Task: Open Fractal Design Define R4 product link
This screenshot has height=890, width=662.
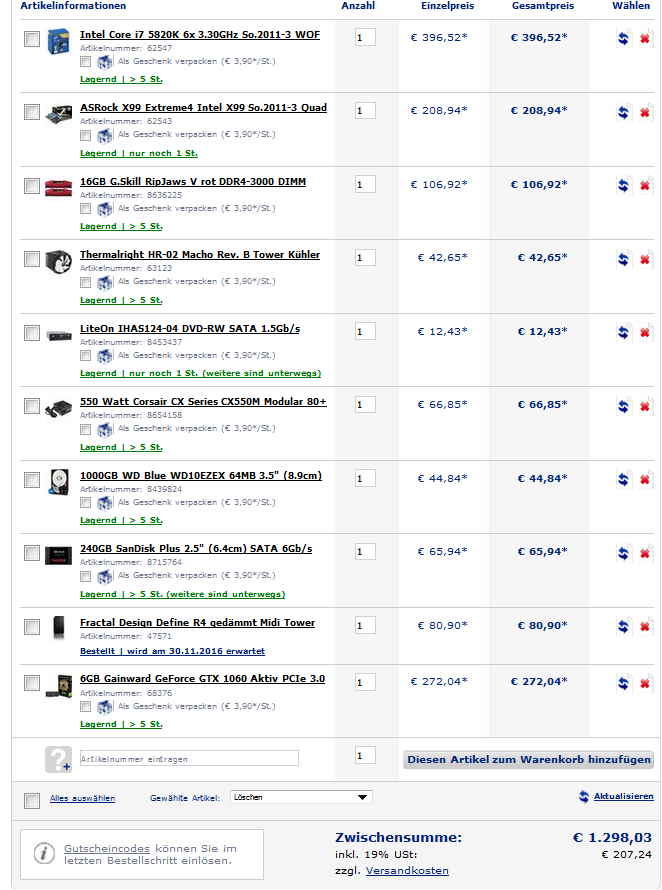Action: pos(198,623)
